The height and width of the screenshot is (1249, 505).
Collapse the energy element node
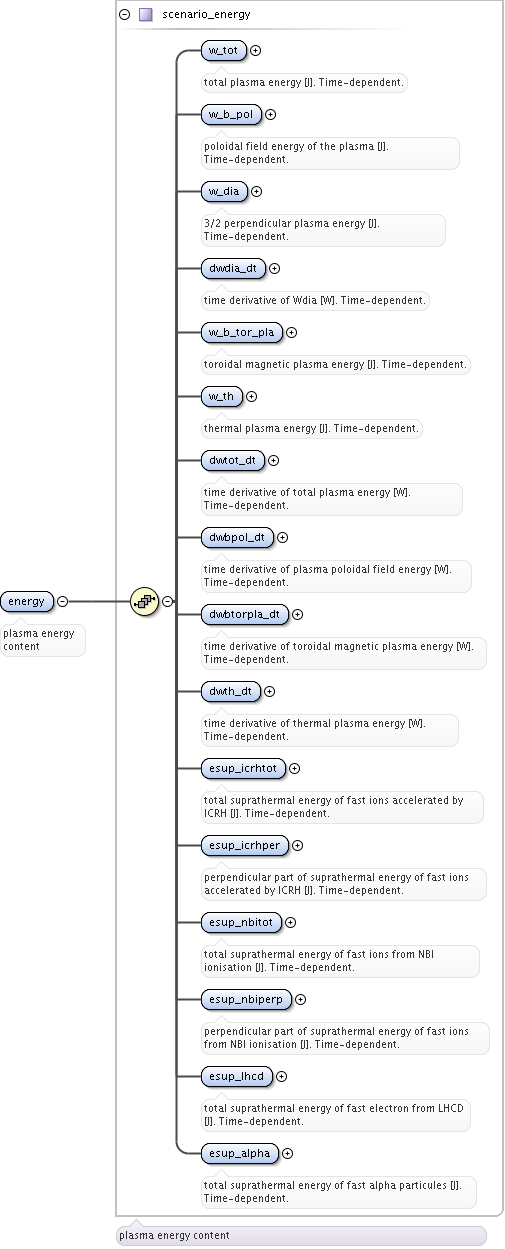(x=62, y=601)
